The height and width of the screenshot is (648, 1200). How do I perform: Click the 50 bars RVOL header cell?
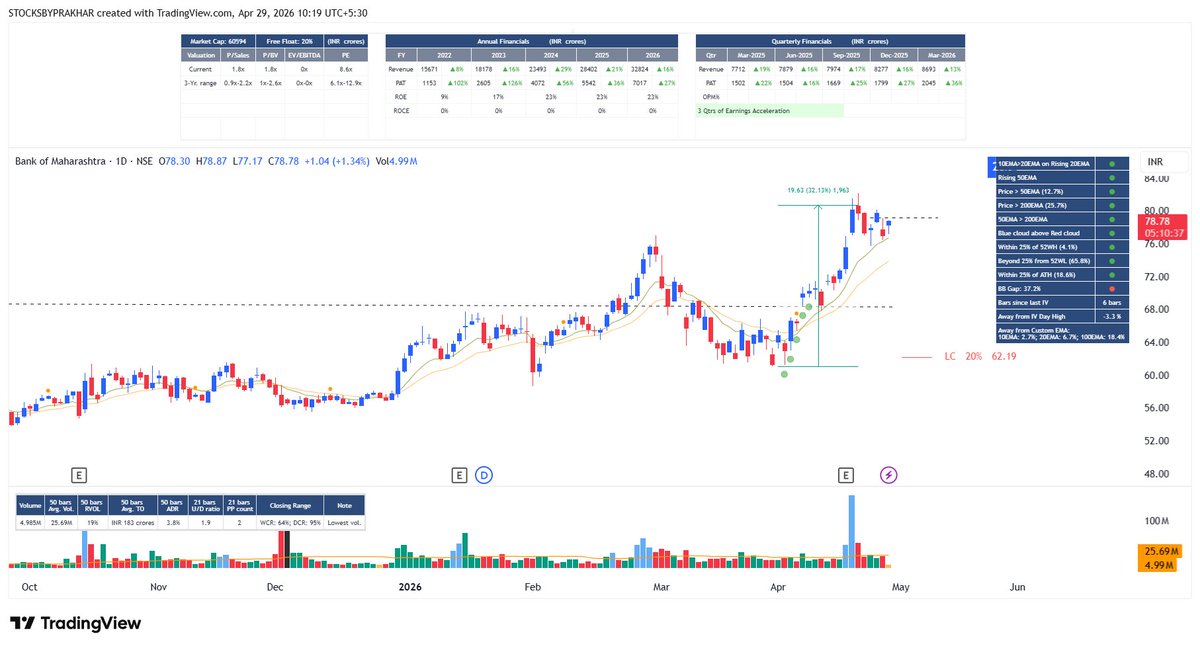93,506
